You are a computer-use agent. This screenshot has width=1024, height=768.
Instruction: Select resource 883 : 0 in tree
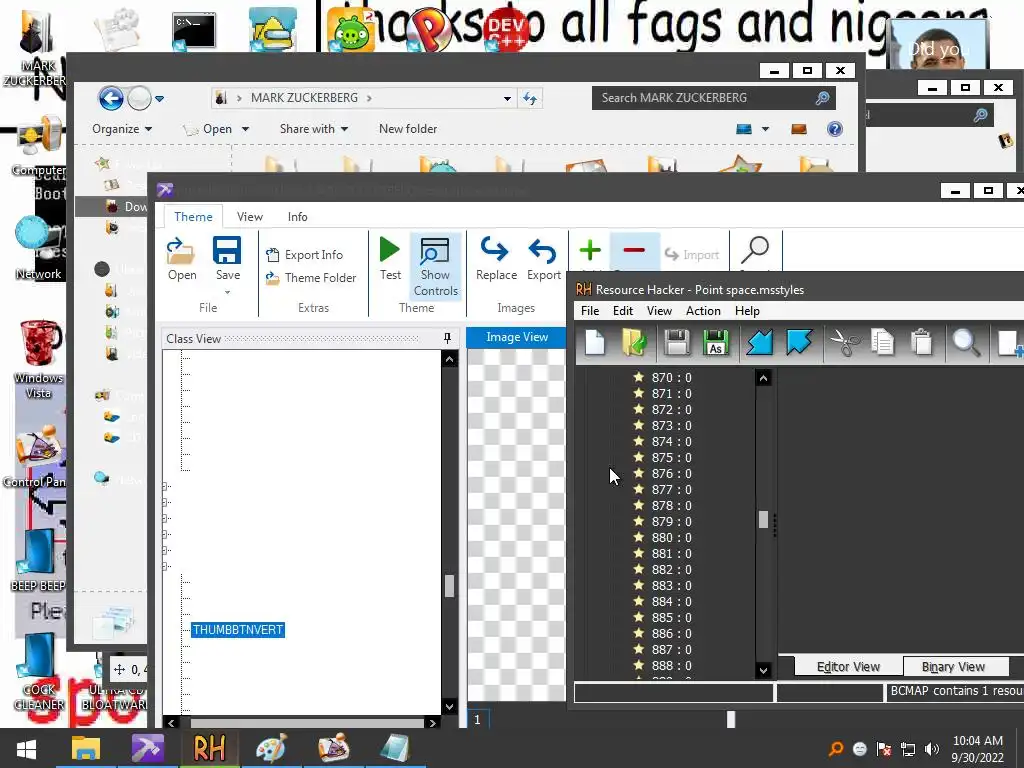coord(671,585)
